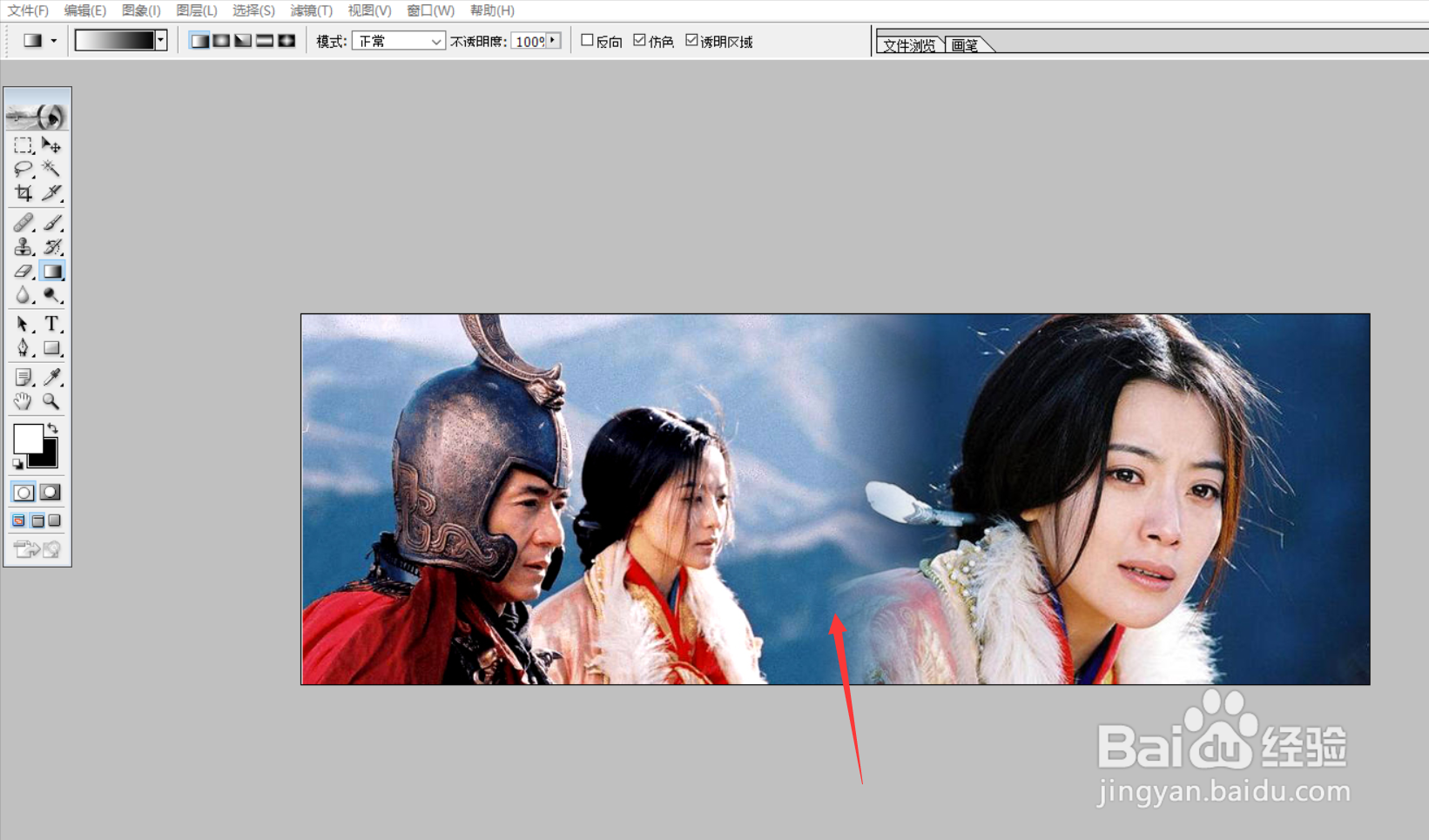
Task: Switch to Full Screen mode
Action: tap(55, 521)
